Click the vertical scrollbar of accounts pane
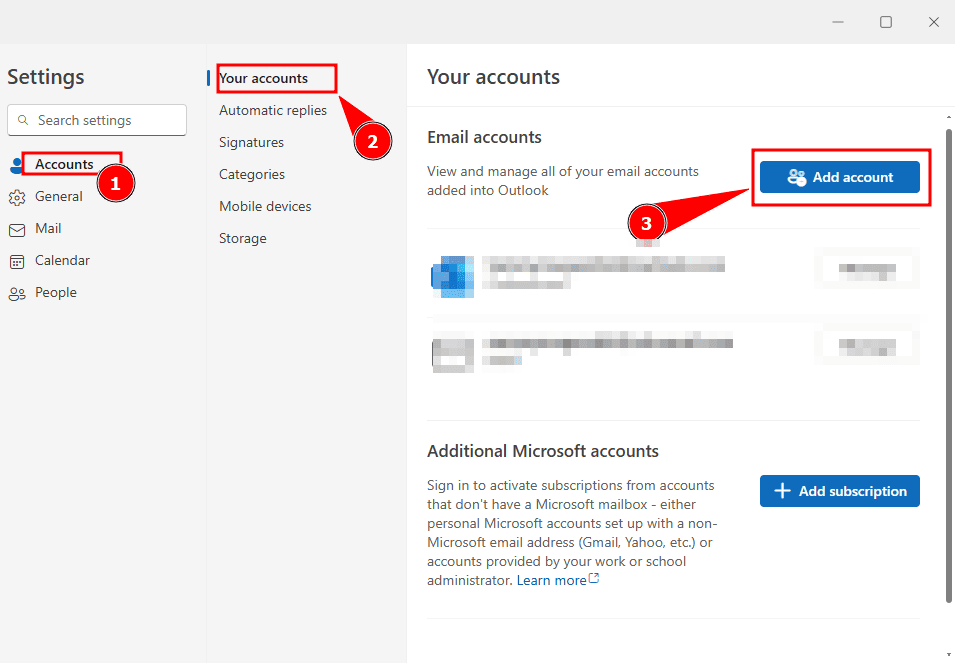The width and height of the screenshot is (955, 663). coord(948,365)
